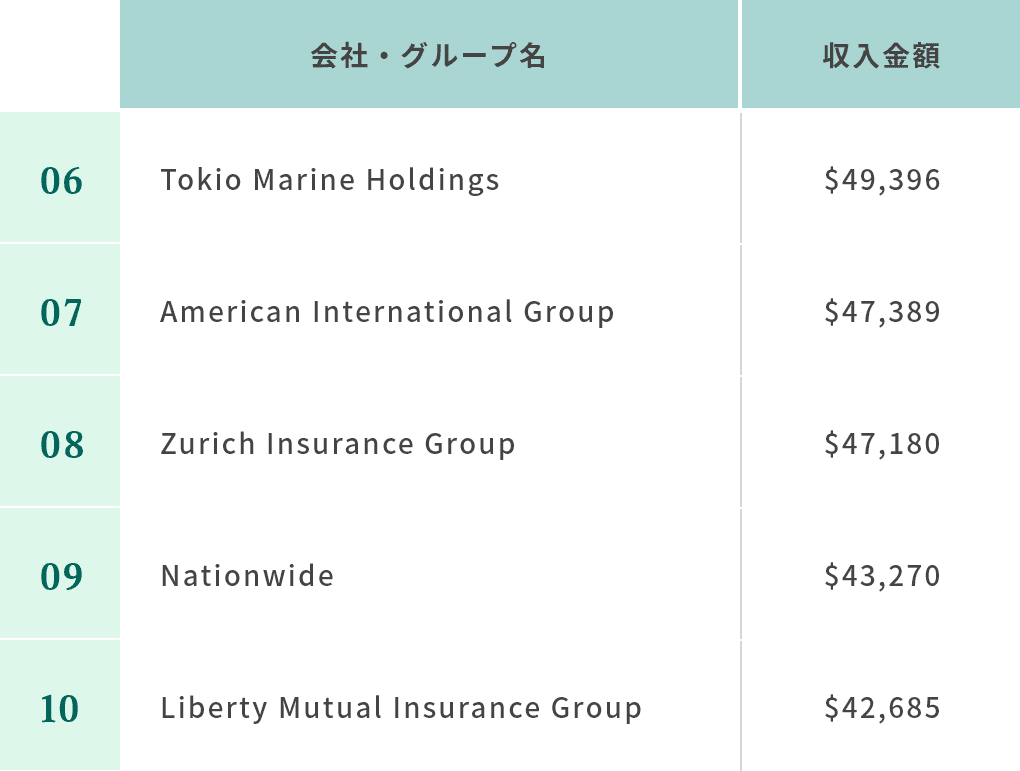Click the divider between name and amount headers

click(x=740, y=54)
